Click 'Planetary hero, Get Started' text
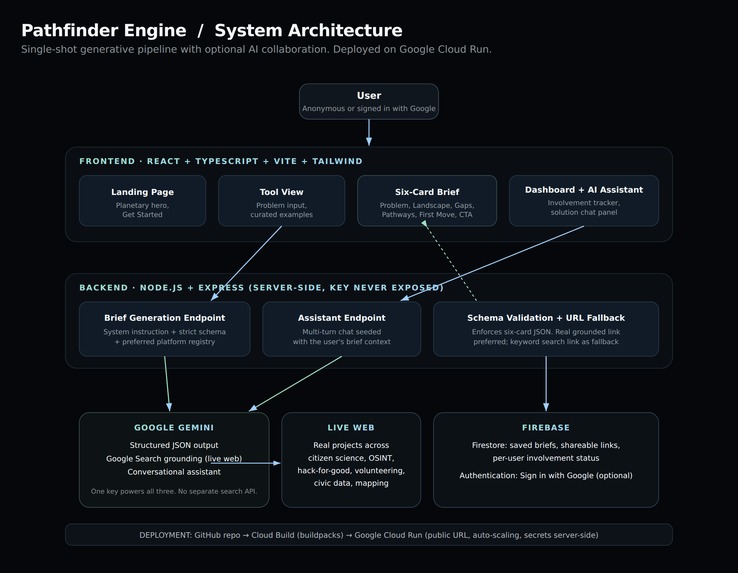 click(x=142, y=210)
